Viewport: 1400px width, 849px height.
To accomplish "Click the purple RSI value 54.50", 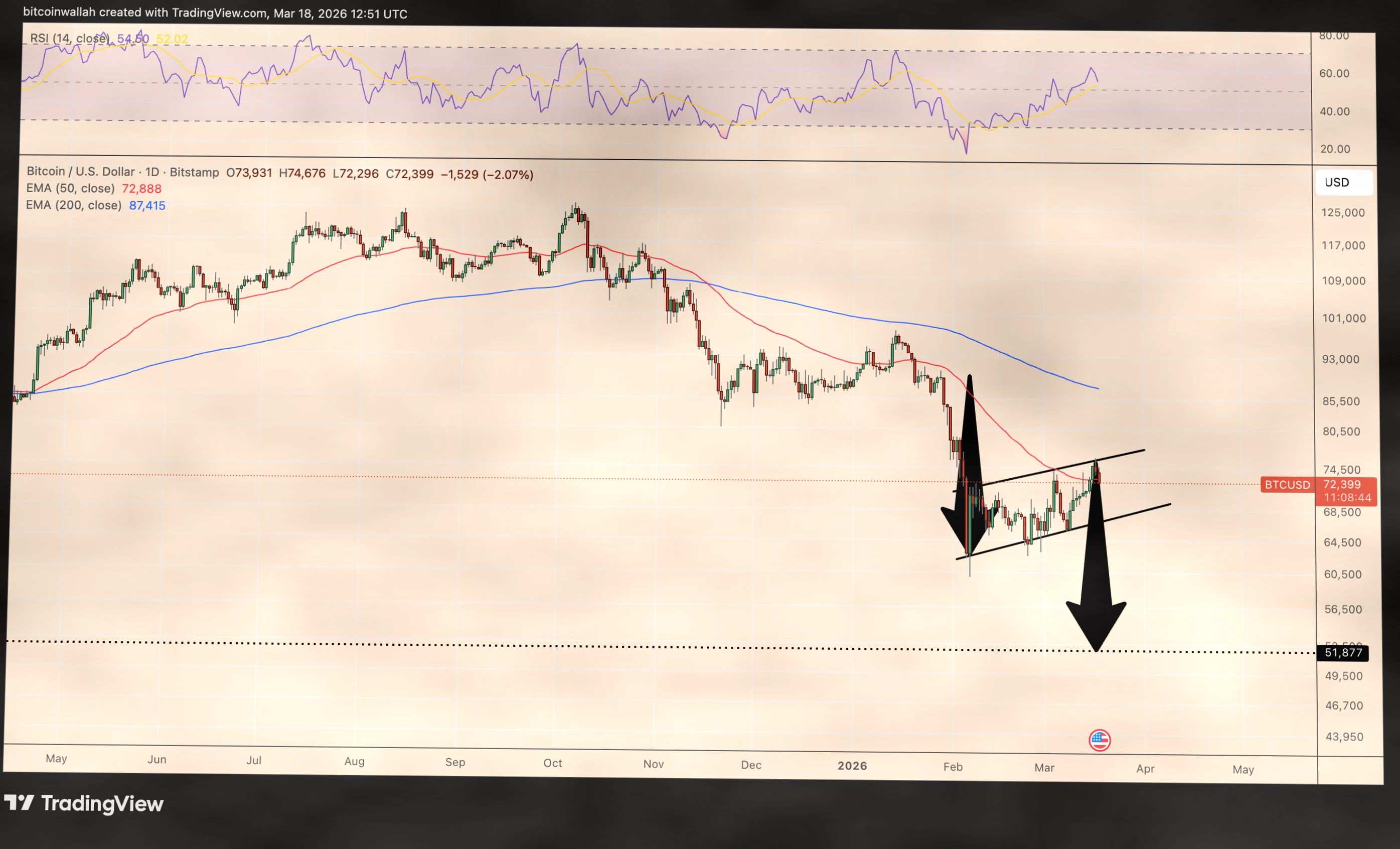I will (x=133, y=39).
